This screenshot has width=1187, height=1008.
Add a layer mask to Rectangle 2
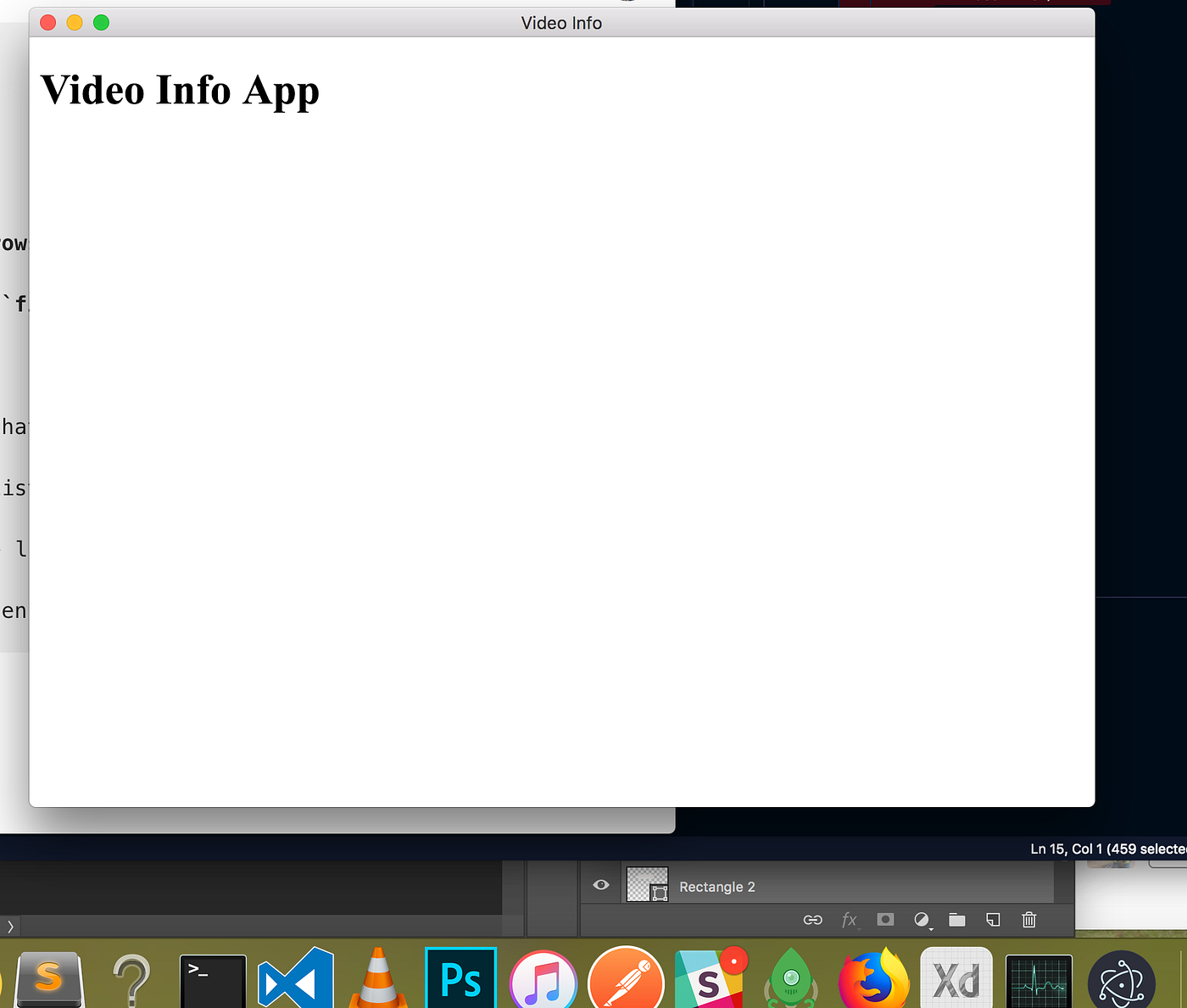pyautogui.click(x=885, y=920)
